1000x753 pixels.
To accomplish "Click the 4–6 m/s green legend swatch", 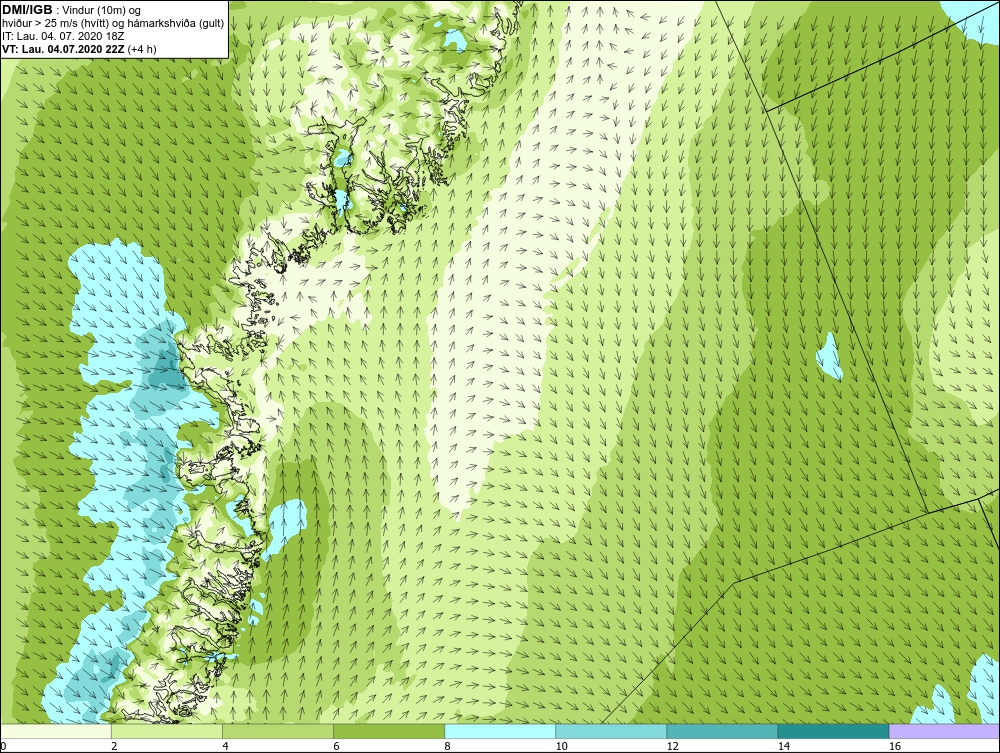I will (277, 731).
